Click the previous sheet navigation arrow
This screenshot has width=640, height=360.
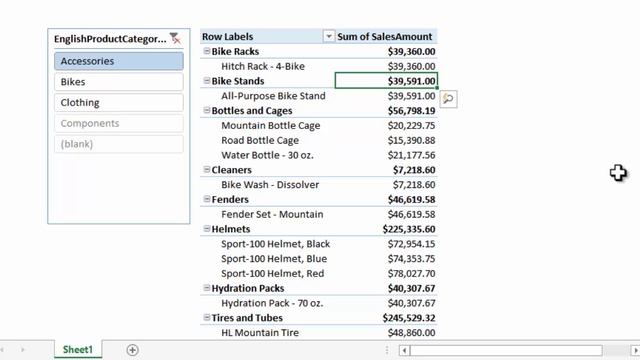pyautogui.click(x=2, y=350)
